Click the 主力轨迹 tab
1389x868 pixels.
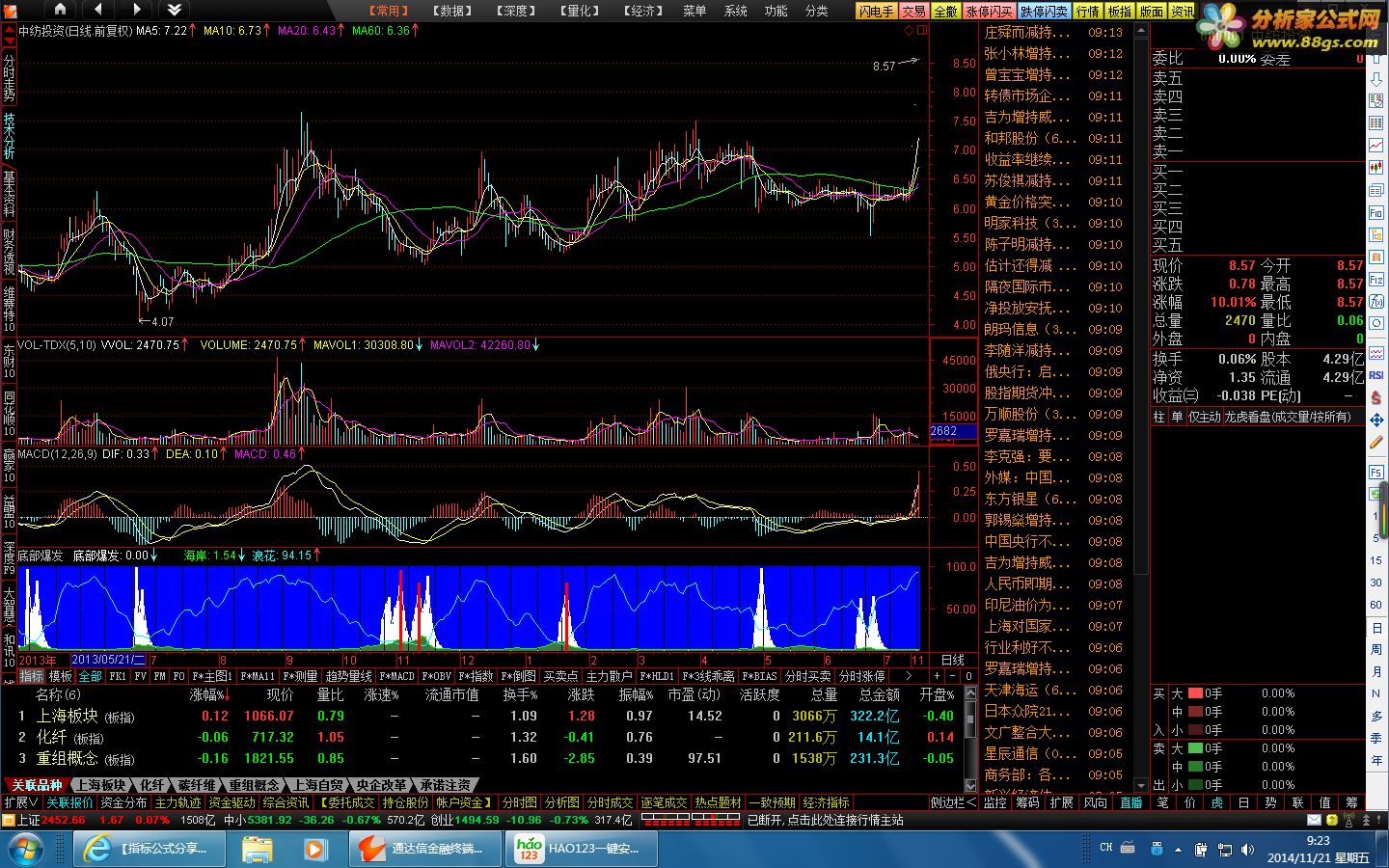[x=177, y=802]
